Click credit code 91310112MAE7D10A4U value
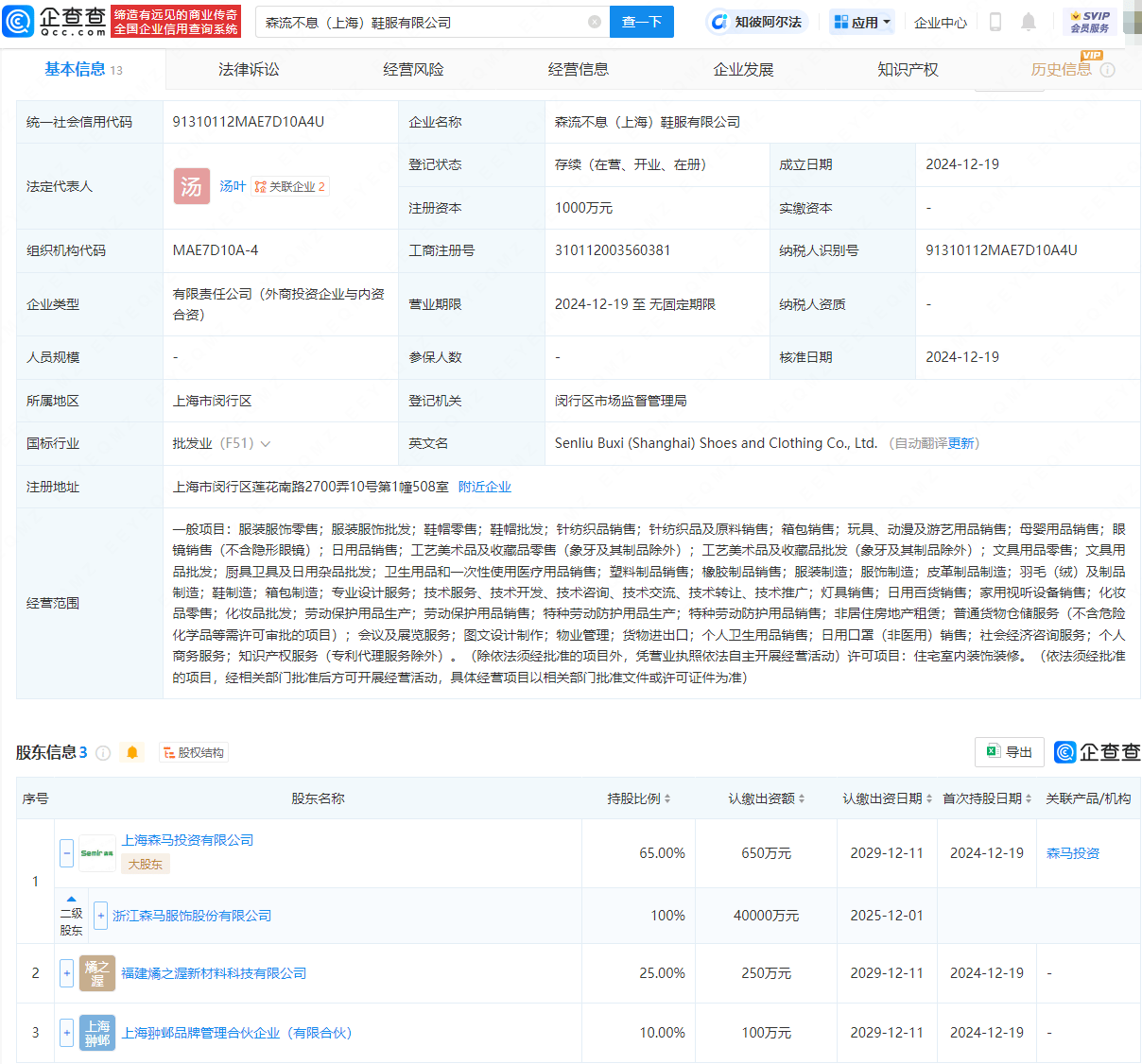Image resolution: width=1142 pixels, height=1064 pixels. point(248,122)
